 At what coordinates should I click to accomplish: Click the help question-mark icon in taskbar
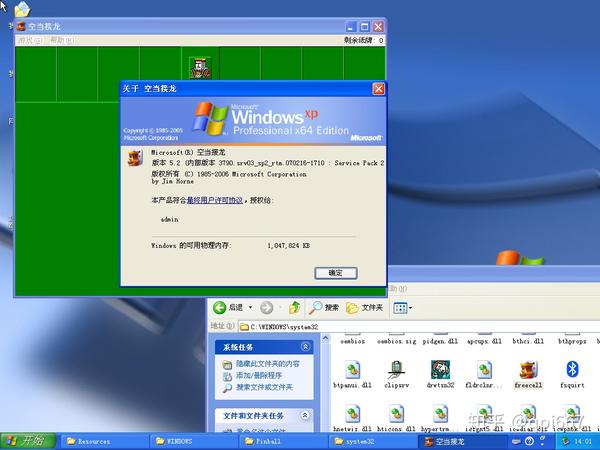pos(529,441)
